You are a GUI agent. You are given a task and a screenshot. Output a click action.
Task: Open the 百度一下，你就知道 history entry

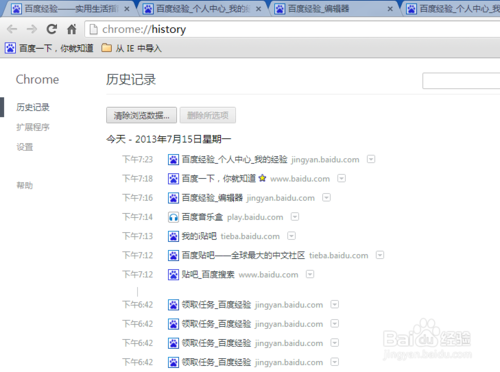click(219, 179)
